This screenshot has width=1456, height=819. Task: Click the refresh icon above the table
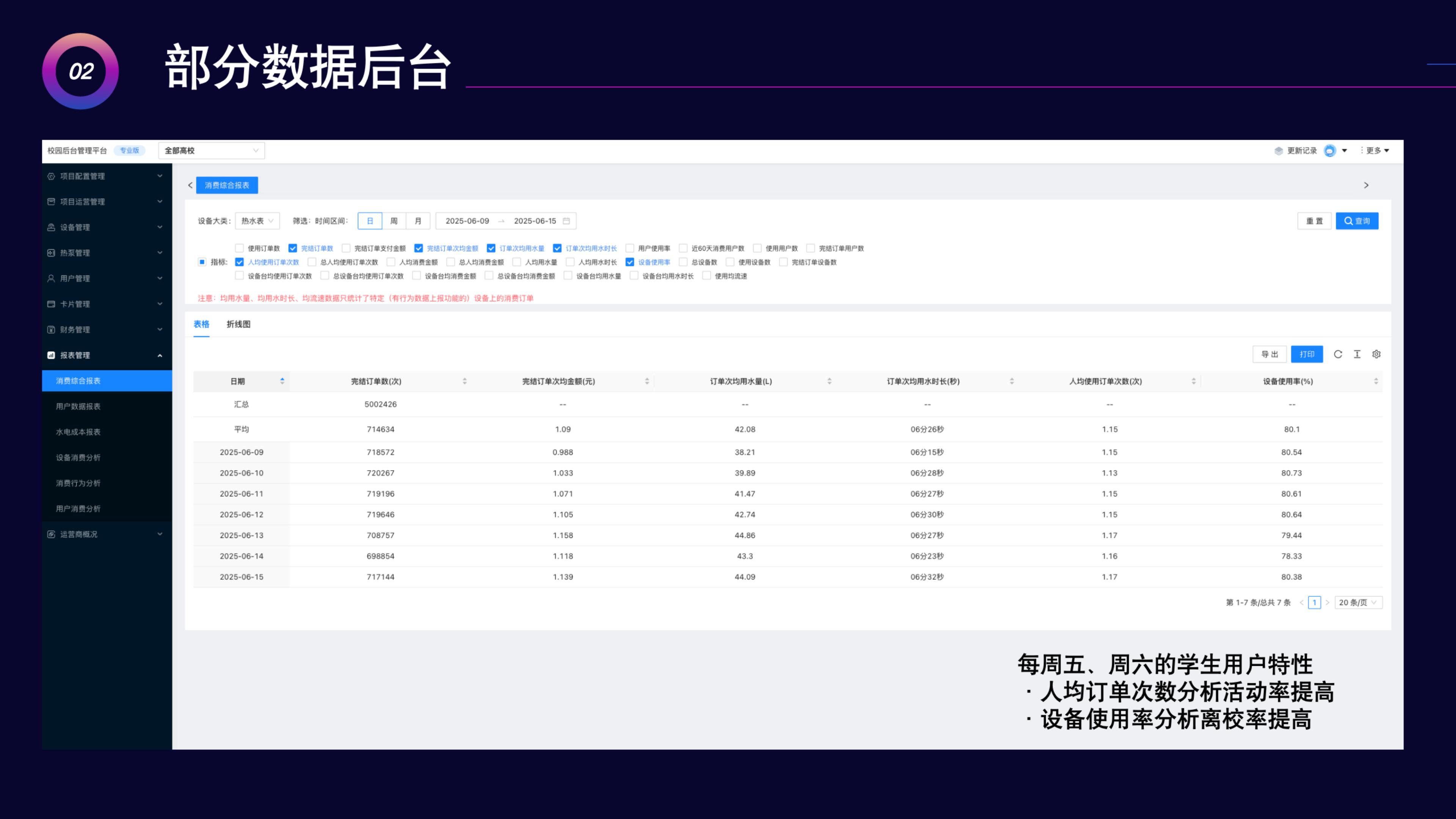tap(1337, 354)
